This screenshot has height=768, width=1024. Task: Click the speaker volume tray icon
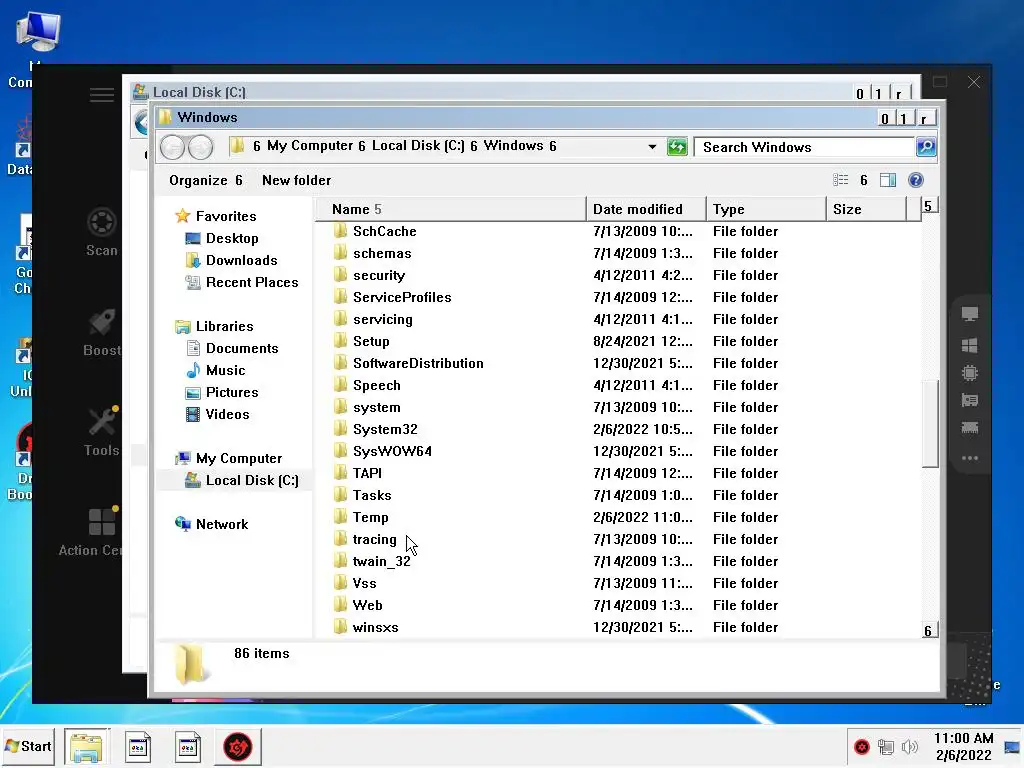909,746
